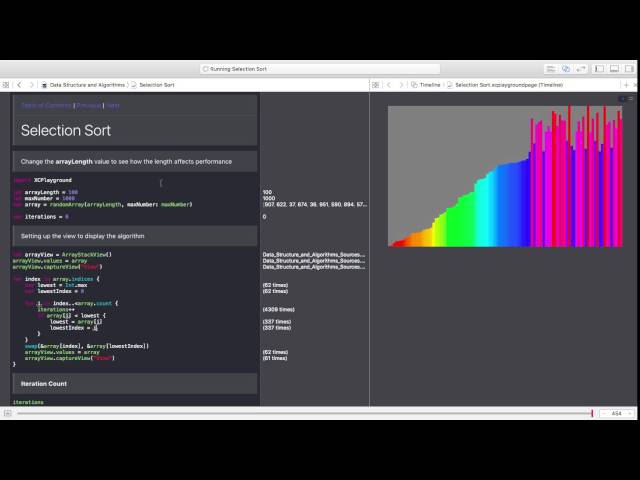This screenshot has height=480, width=640.
Task: Go forward in left editor history
Action: tap(32, 85)
